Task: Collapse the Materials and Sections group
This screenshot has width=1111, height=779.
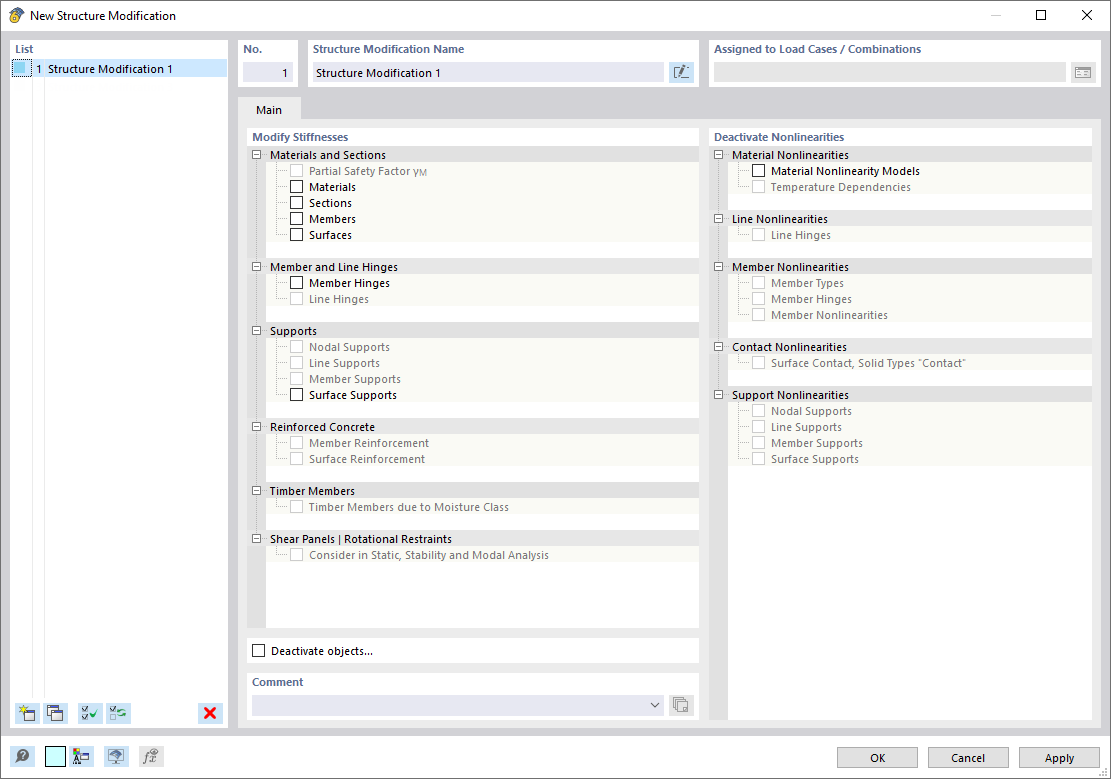Action: (256, 155)
